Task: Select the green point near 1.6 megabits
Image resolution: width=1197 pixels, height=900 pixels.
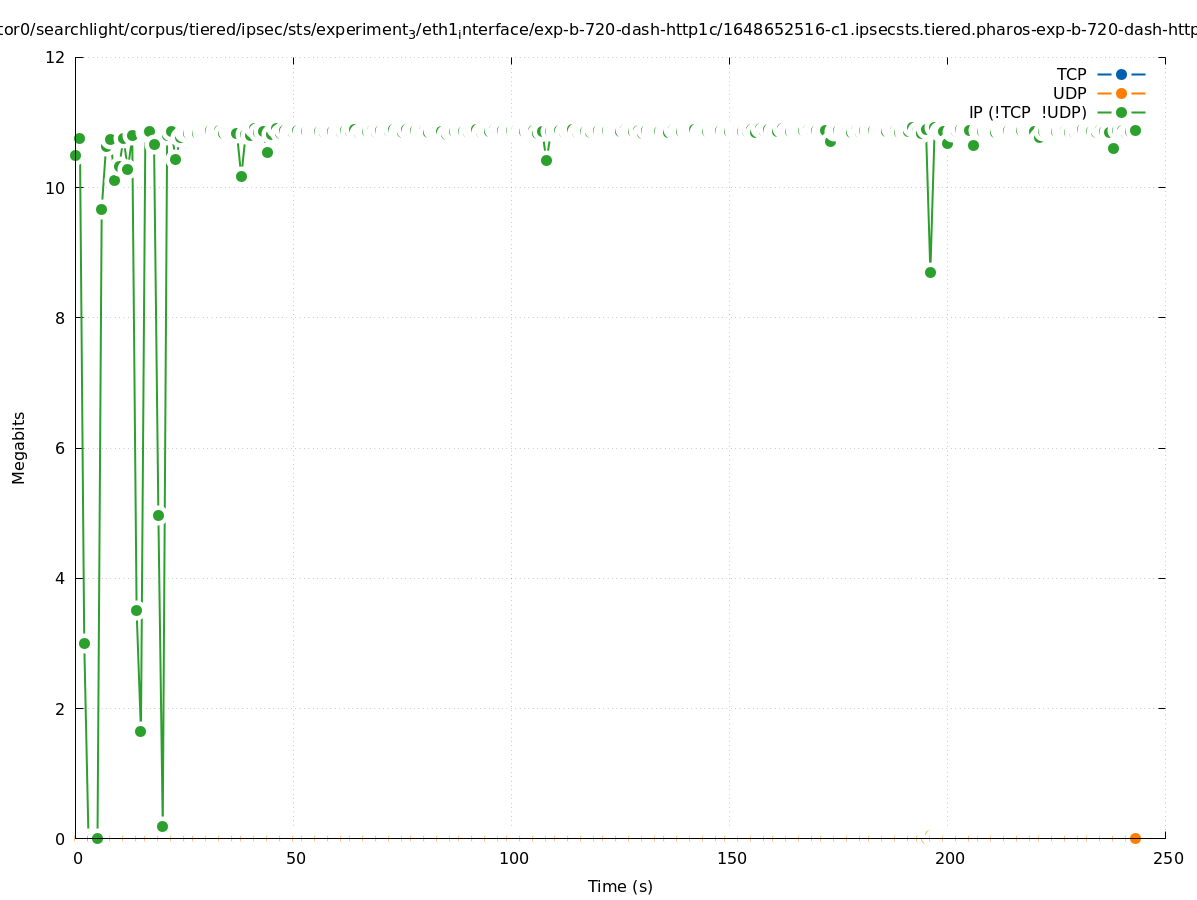Action: (140, 731)
